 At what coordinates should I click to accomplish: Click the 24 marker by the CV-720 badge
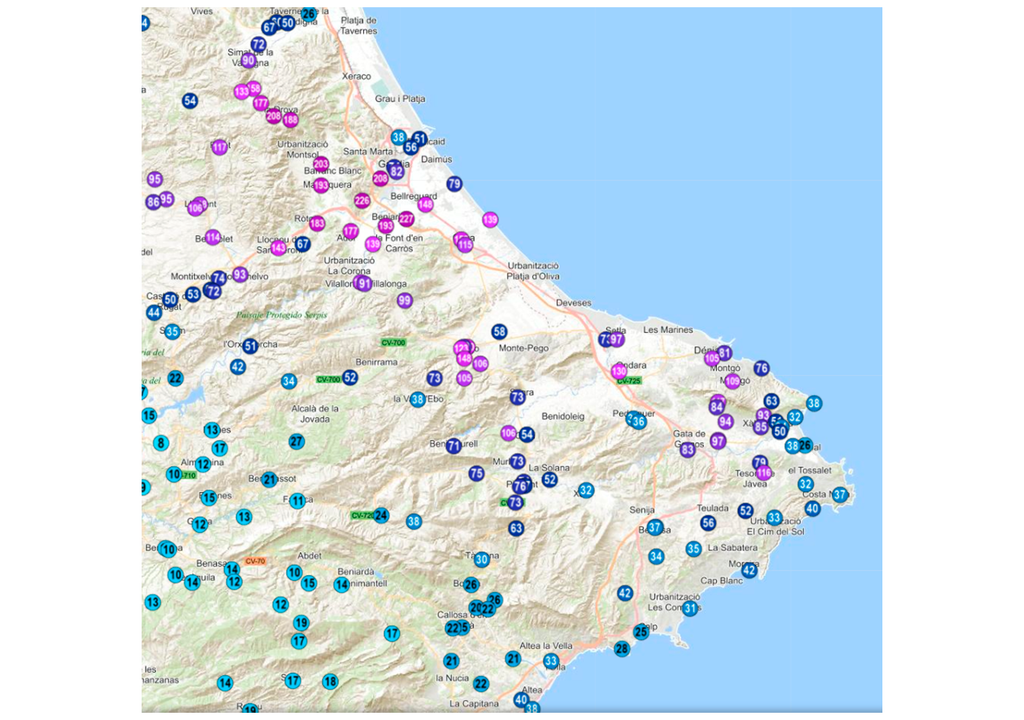[381, 515]
